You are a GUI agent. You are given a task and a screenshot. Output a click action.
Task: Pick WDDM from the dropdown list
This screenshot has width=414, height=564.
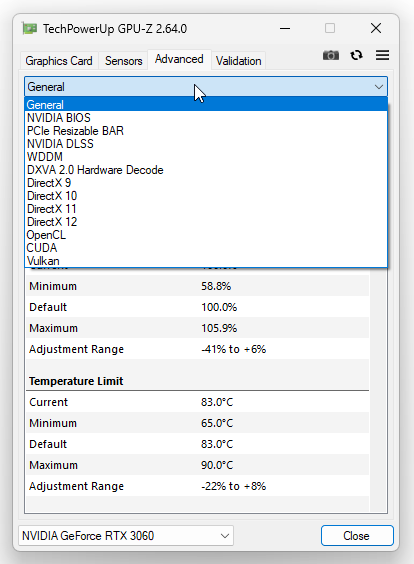[x=206, y=157]
